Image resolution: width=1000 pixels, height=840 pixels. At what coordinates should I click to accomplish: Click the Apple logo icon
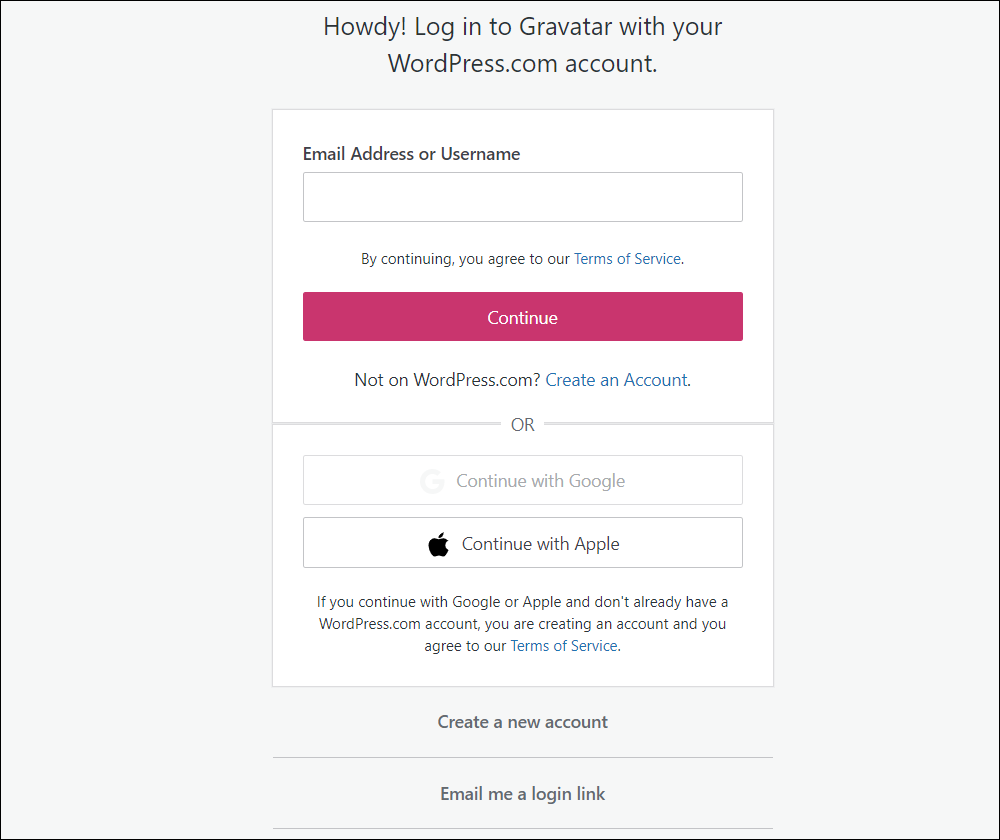[438, 544]
